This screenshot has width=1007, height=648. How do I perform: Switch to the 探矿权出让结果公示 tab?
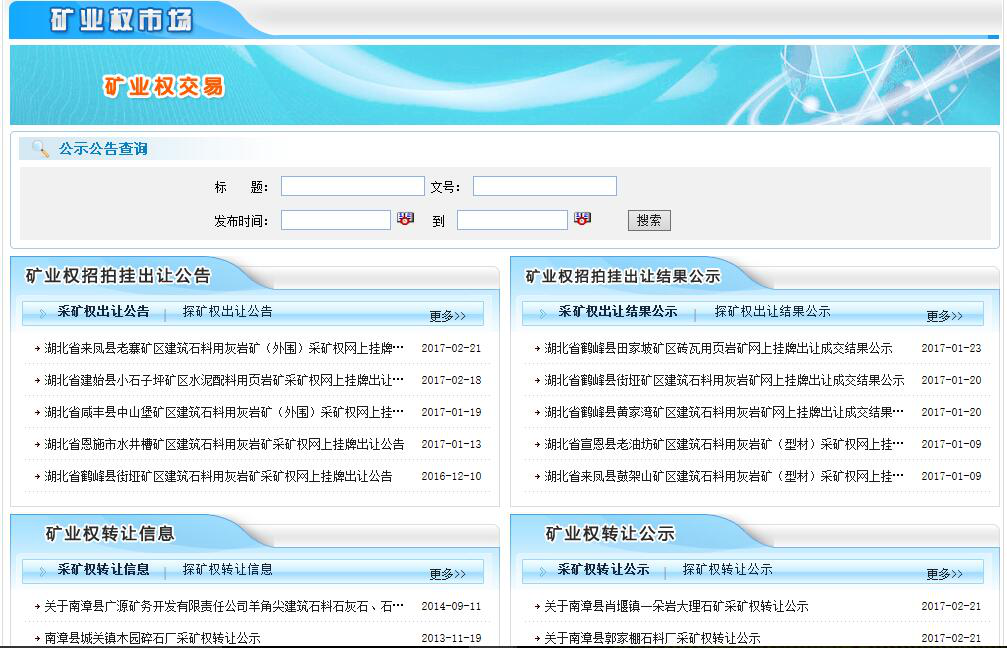[x=772, y=312]
